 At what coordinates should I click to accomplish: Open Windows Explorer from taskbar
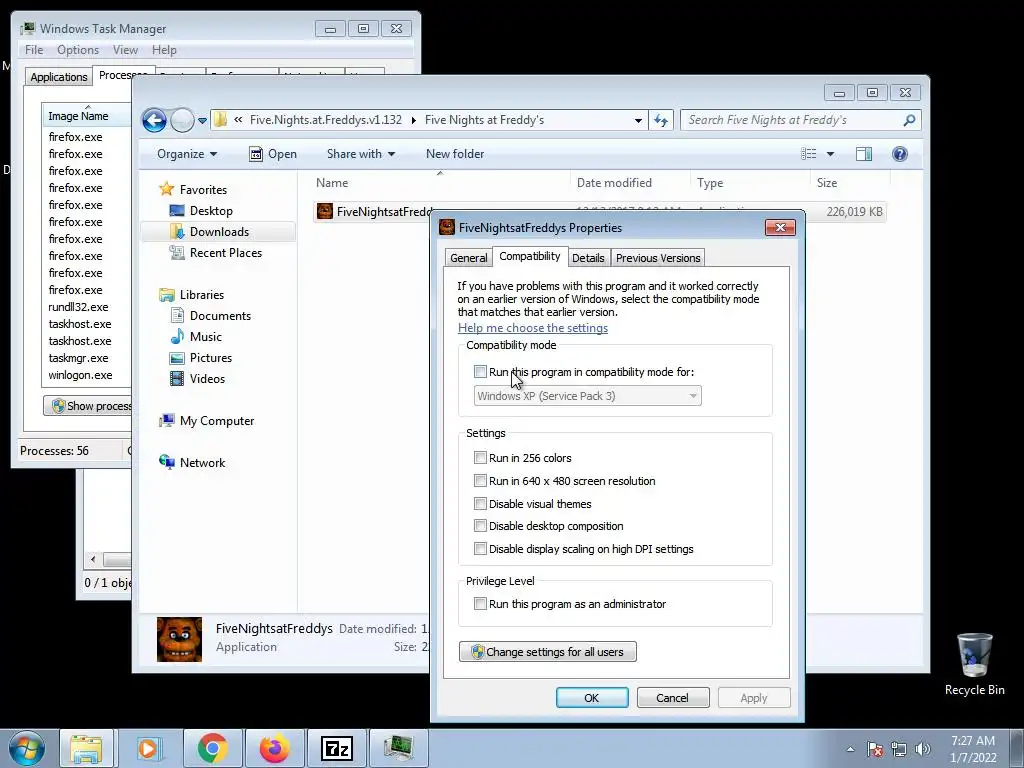86,748
